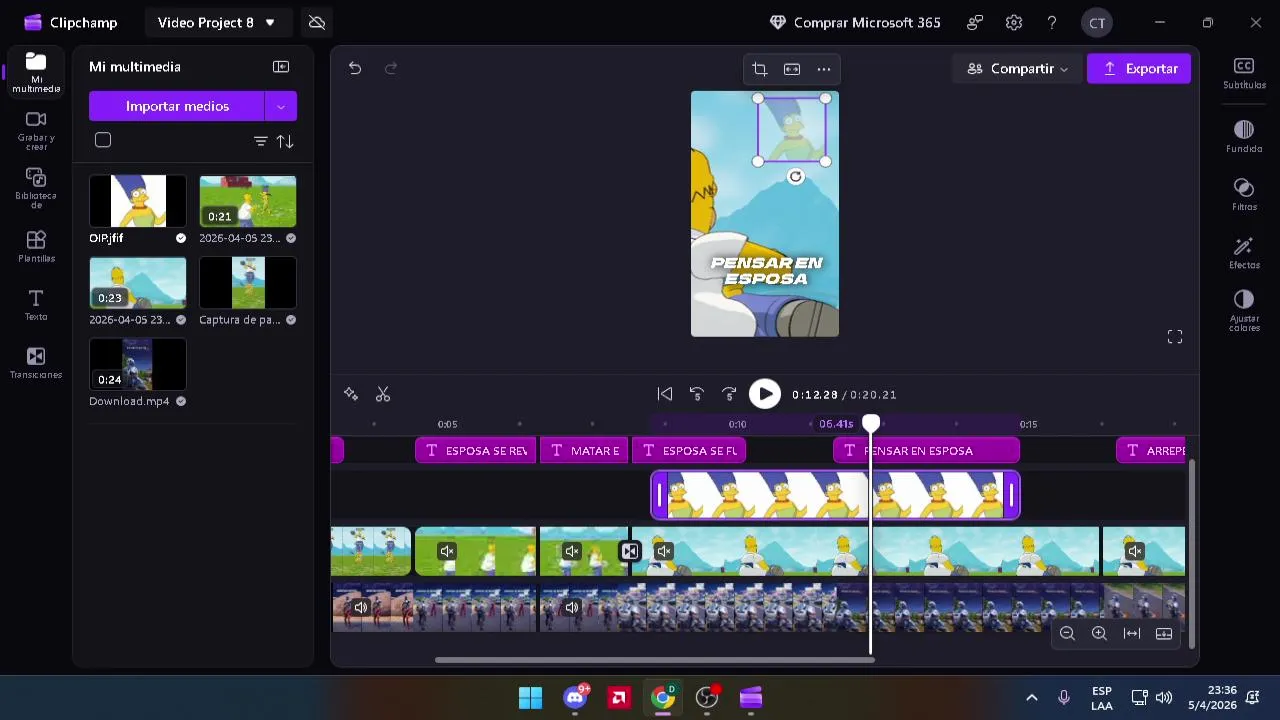This screenshot has width=1280, height=720.
Task: Redo the last action
Action: [391, 68]
